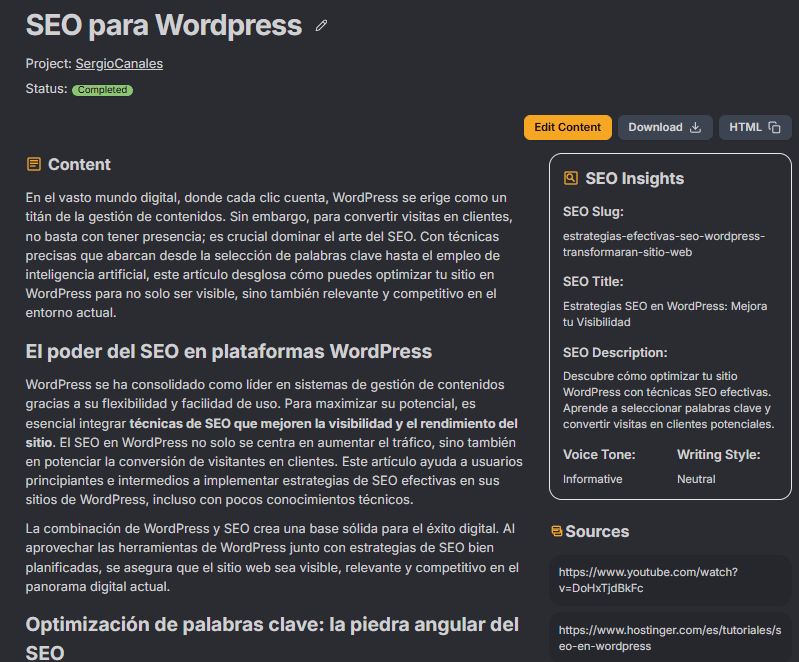Image resolution: width=799 pixels, height=662 pixels.
Task: Click paragraph starting 'La combinación de WordPress y SEO'
Action: pos(272,558)
